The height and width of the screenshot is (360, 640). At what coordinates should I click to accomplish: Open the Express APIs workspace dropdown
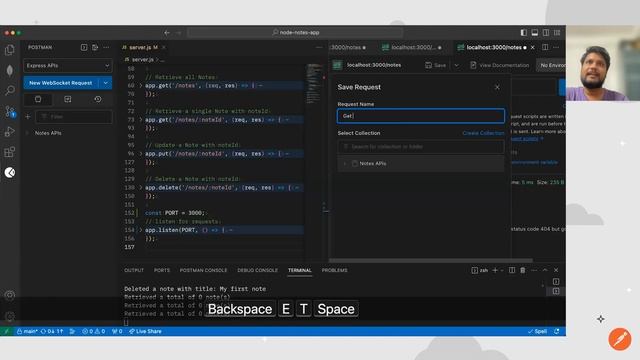click(x=68, y=65)
